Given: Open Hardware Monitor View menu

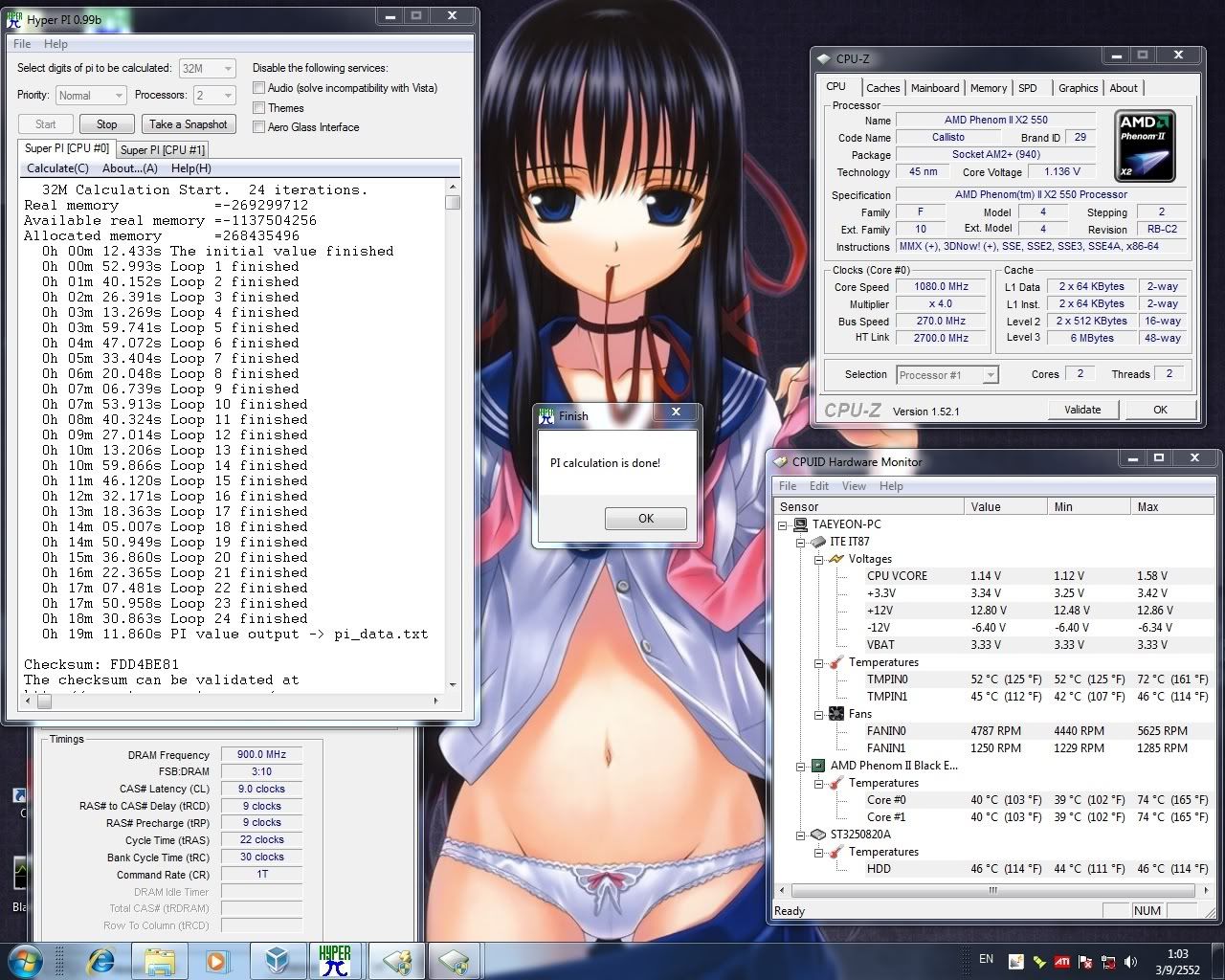Looking at the screenshot, I should [x=854, y=486].
